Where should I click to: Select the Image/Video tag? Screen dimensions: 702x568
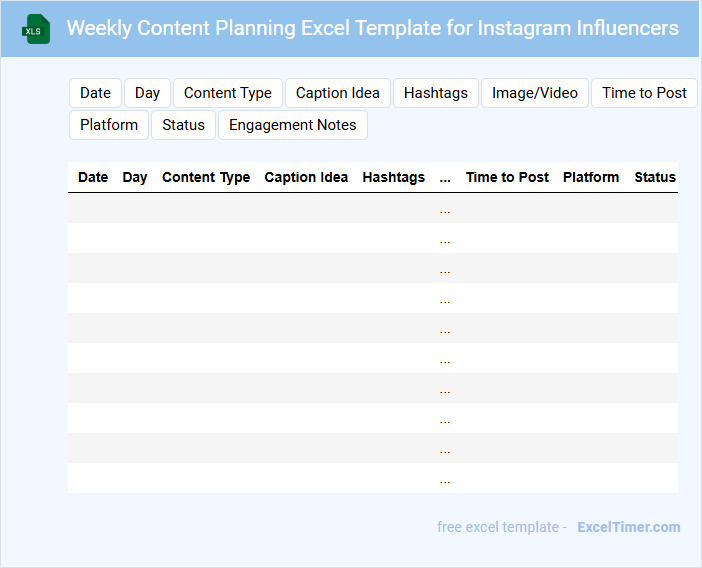[535, 93]
